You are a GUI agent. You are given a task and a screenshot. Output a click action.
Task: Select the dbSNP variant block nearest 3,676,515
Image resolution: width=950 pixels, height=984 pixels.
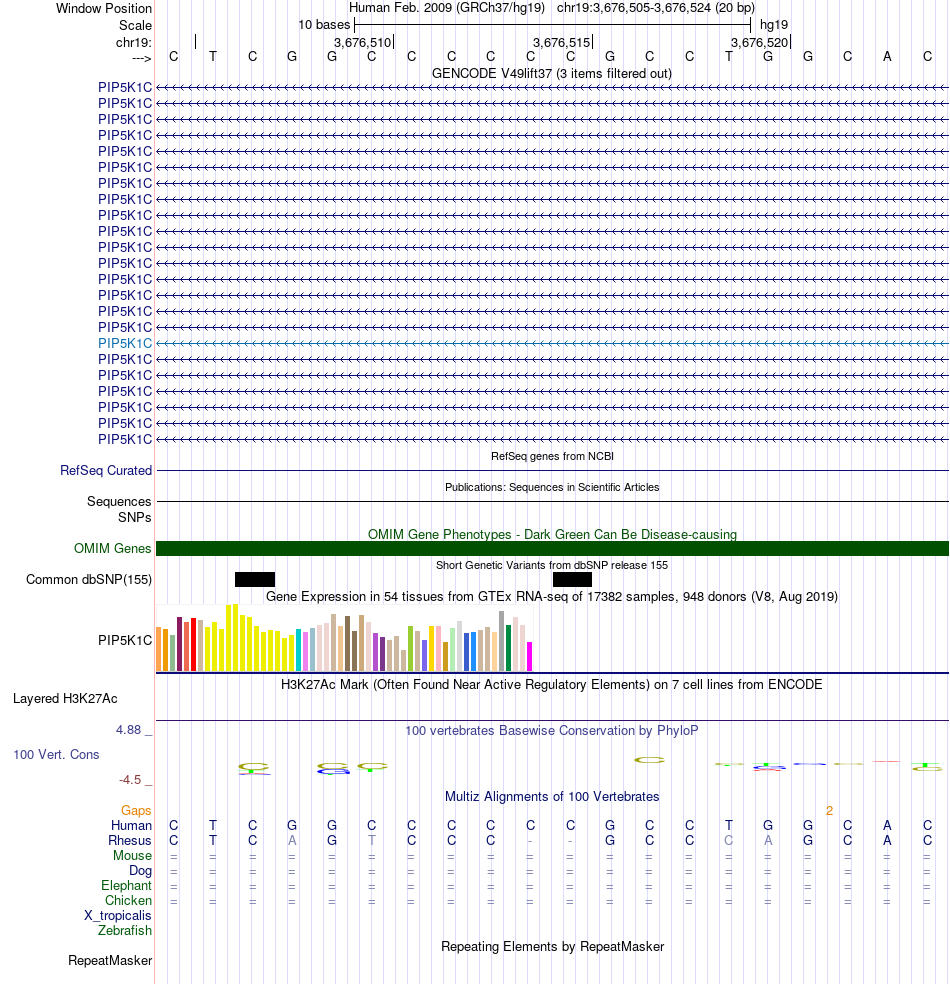click(x=572, y=579)
